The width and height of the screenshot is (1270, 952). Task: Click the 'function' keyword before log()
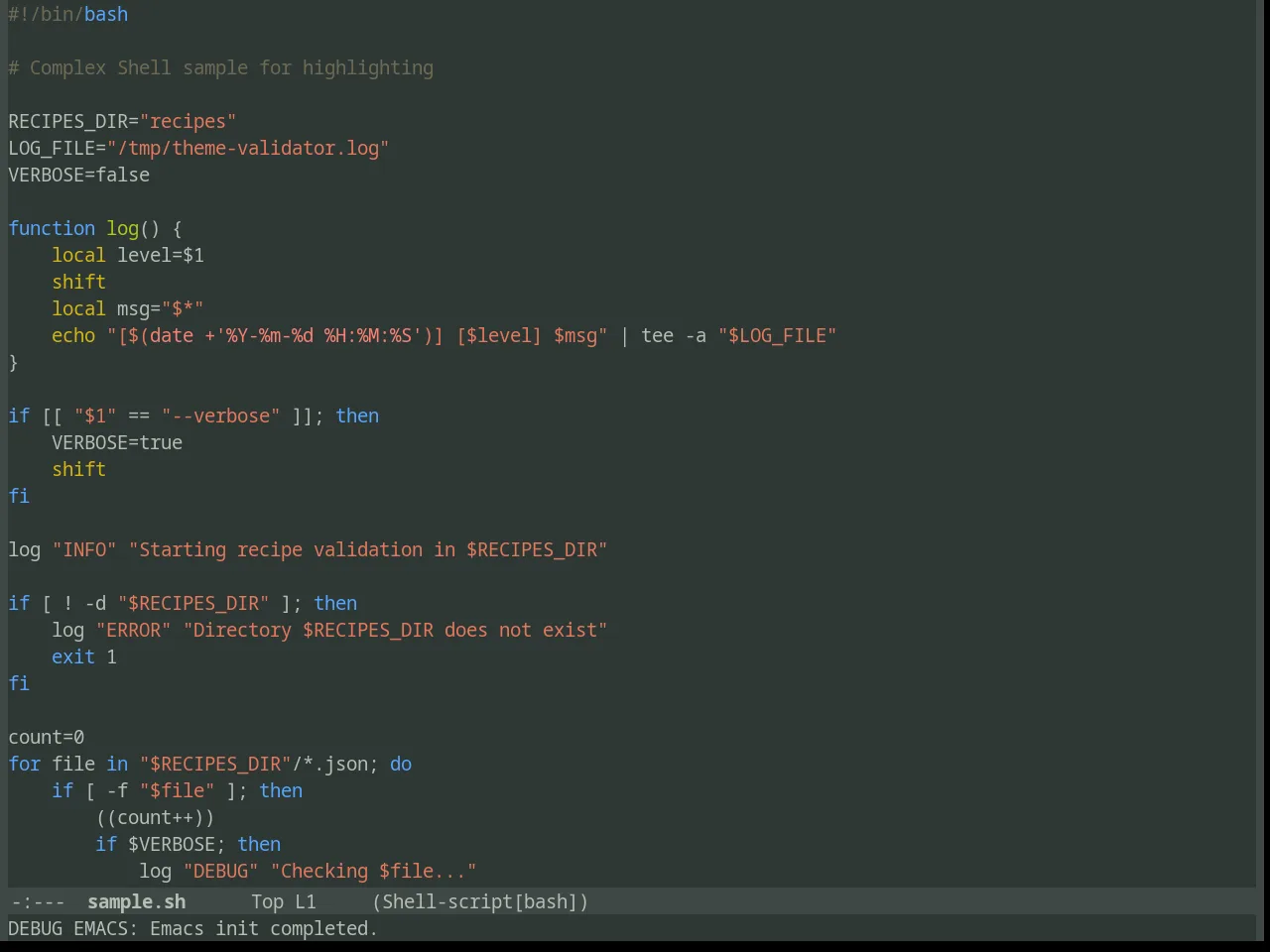click(x=52, y=228)
